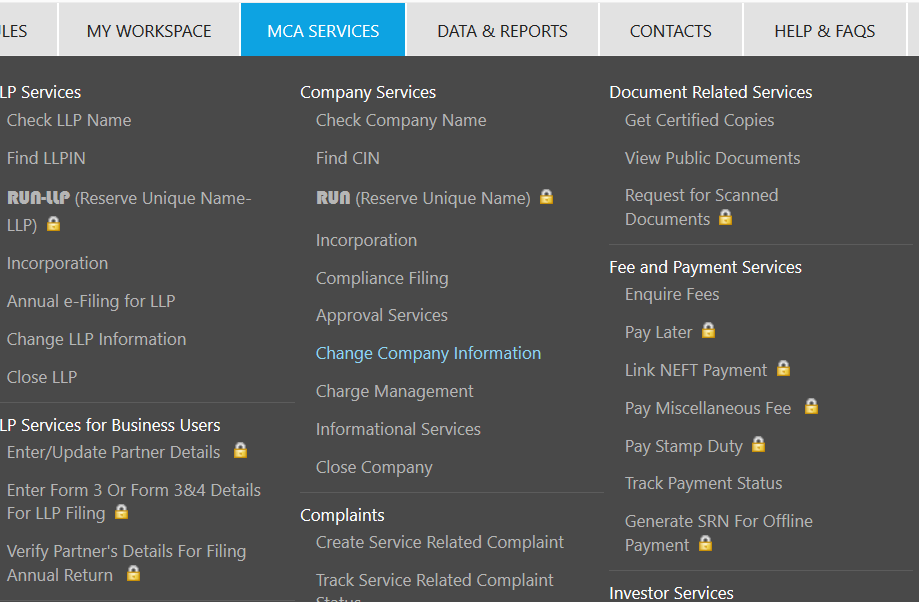The image size is (919, 602).
Task: Click lock icon beside Annual Return
Action: (134, 573)
